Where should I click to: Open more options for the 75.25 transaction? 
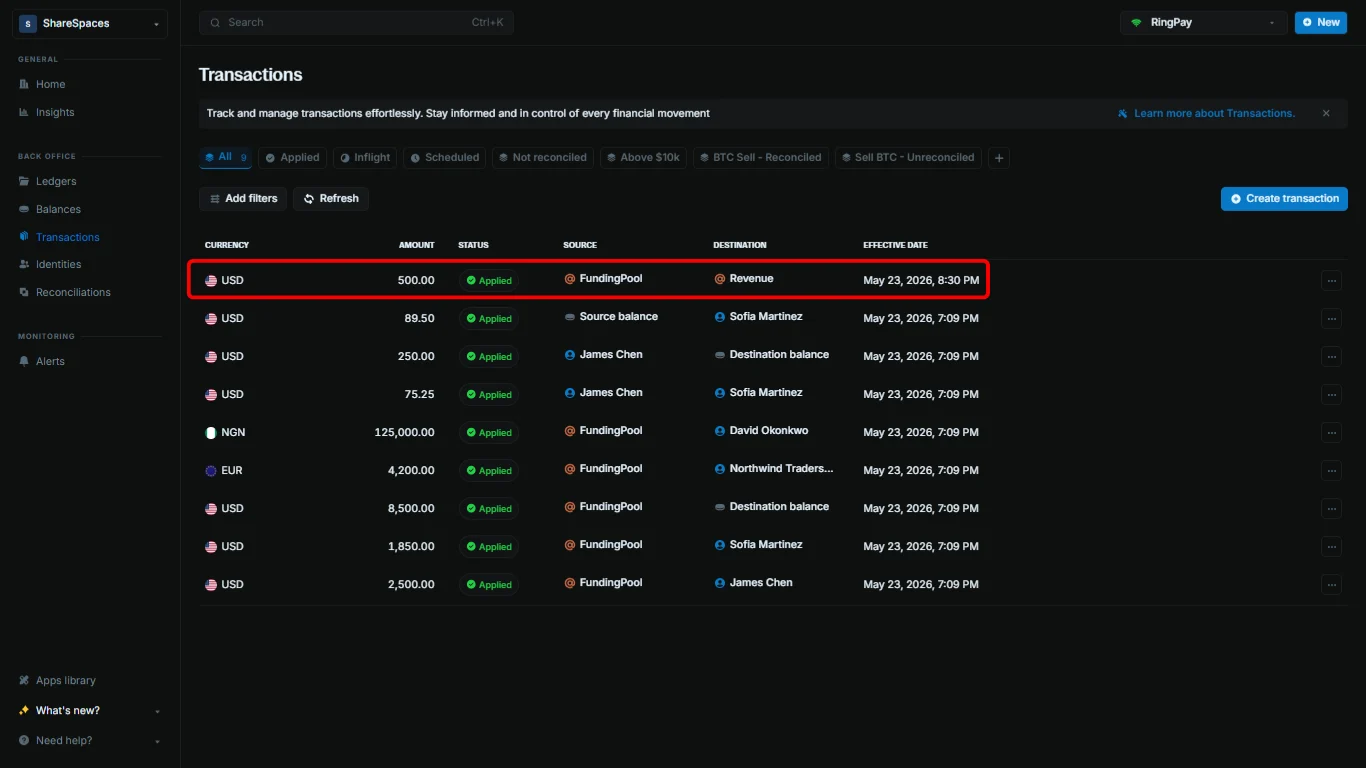[x=1331, y=395]
